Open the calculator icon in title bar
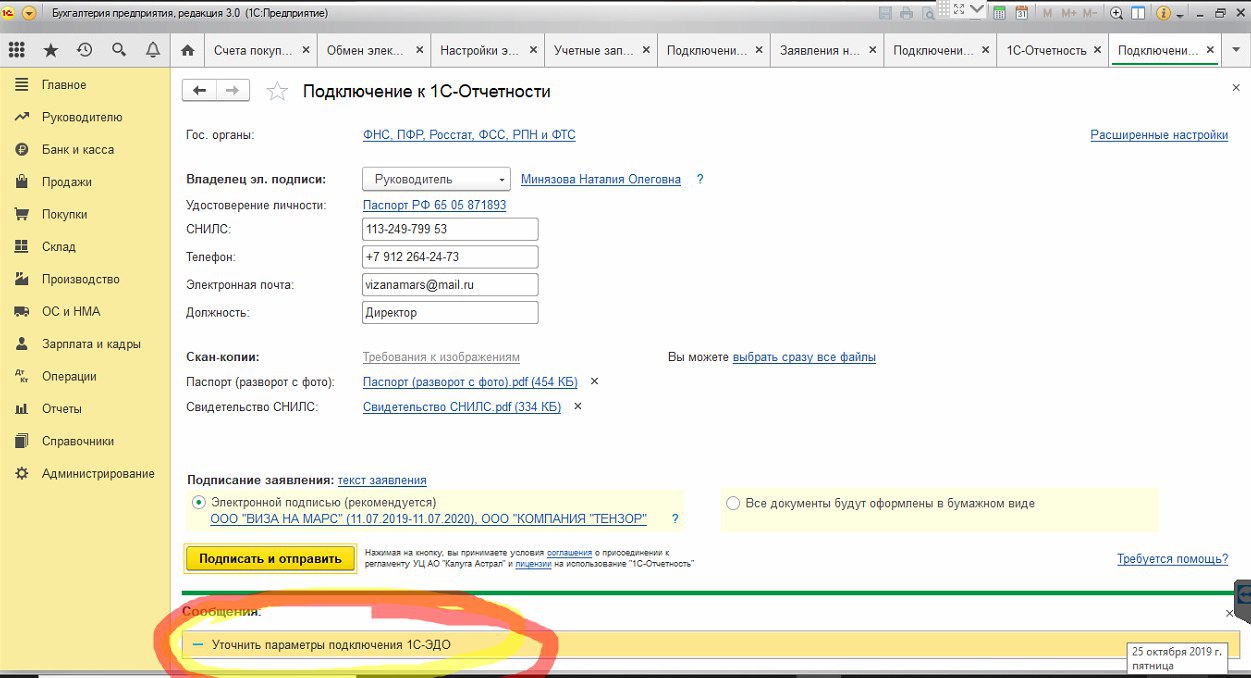The width and height of the screenshot is (1251, 678). click(997, 13)
